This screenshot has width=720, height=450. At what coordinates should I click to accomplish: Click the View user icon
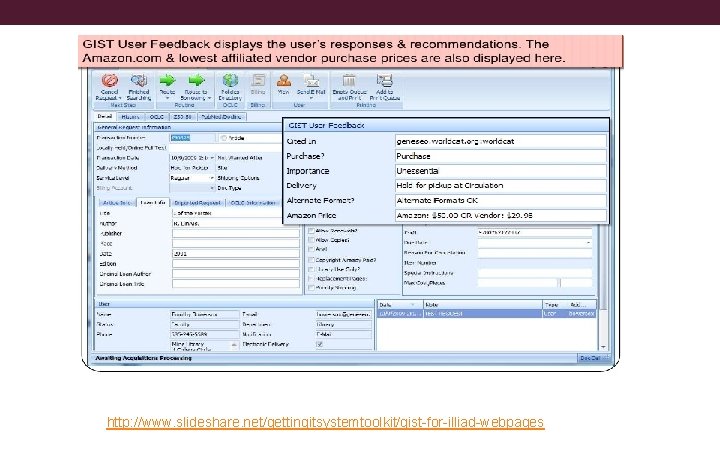tap(283, 81)
